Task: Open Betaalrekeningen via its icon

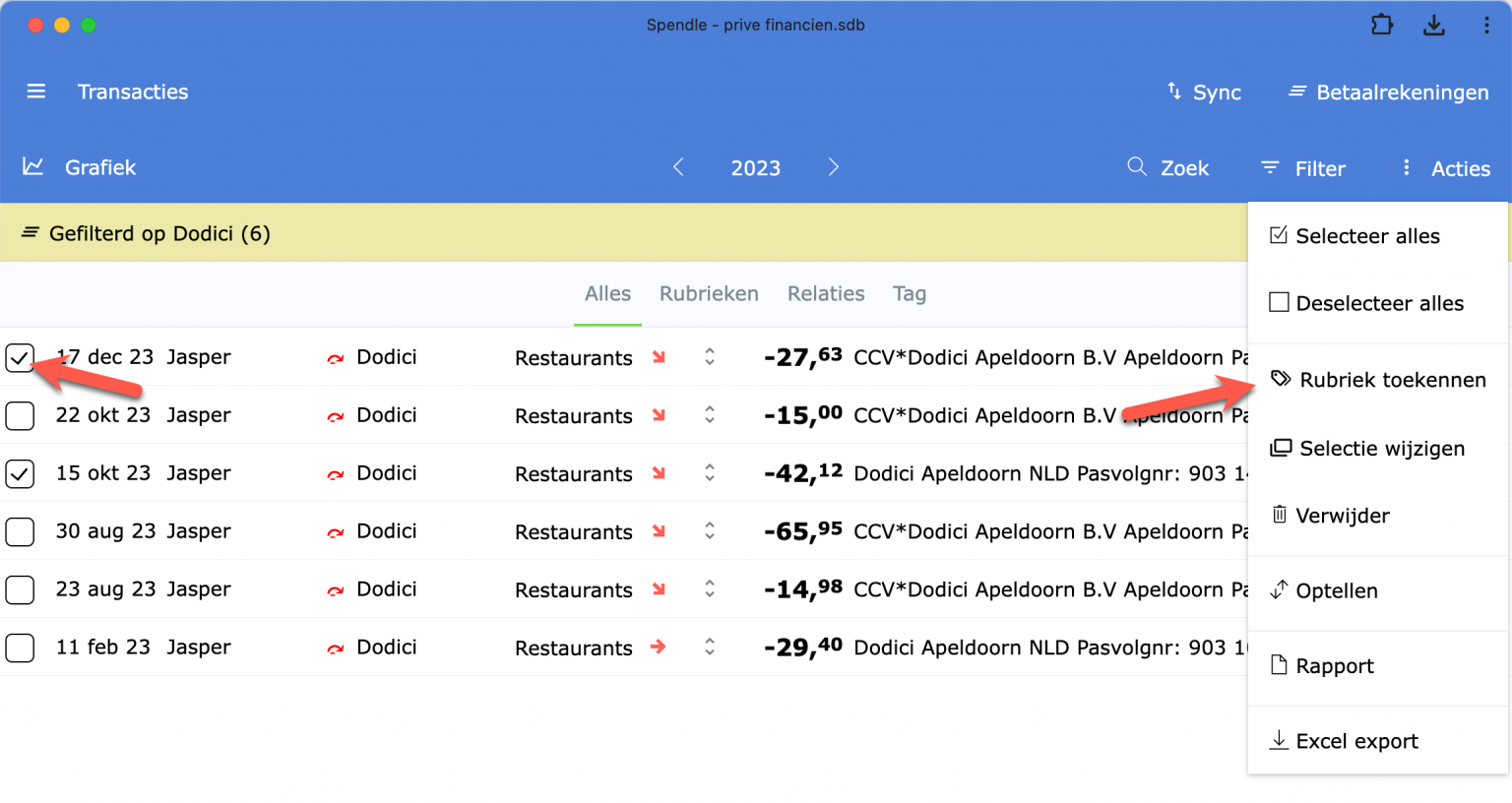Action: pos(1295,91)
